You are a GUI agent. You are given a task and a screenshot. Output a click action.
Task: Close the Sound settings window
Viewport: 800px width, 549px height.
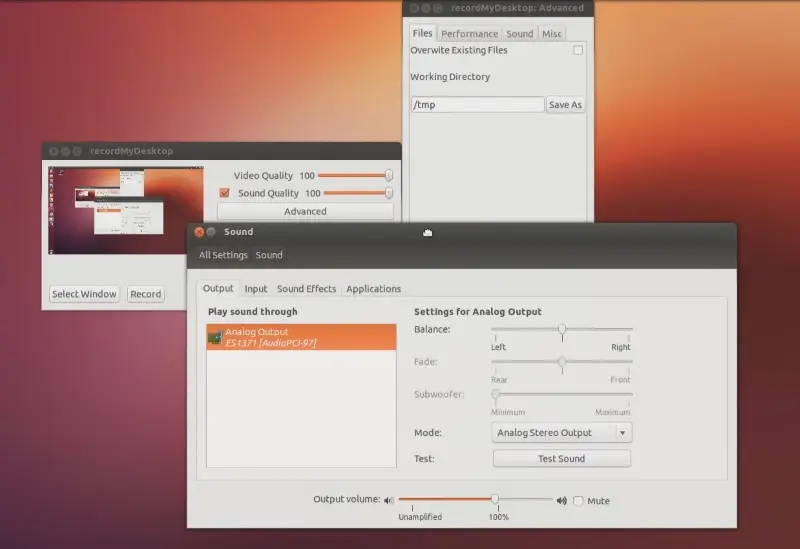(x=199, y=232)
